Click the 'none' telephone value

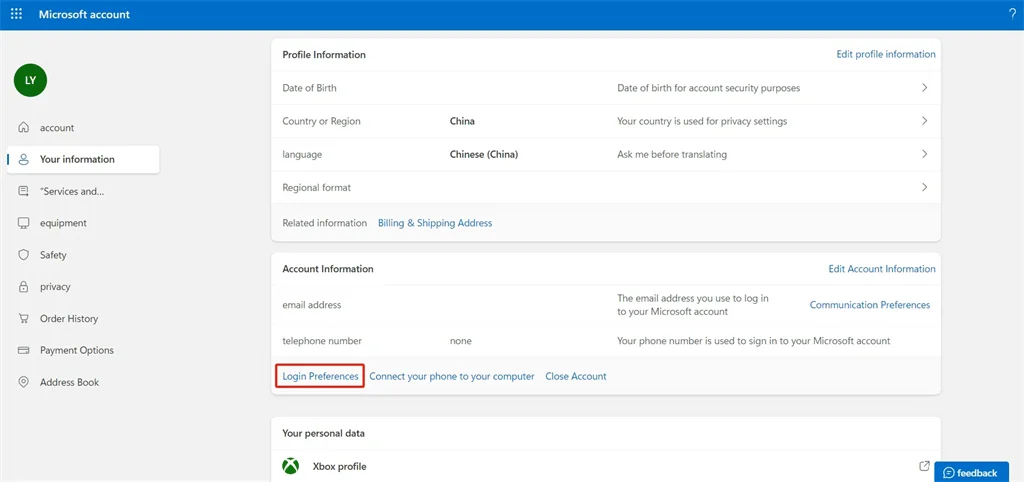pos(460,341)
